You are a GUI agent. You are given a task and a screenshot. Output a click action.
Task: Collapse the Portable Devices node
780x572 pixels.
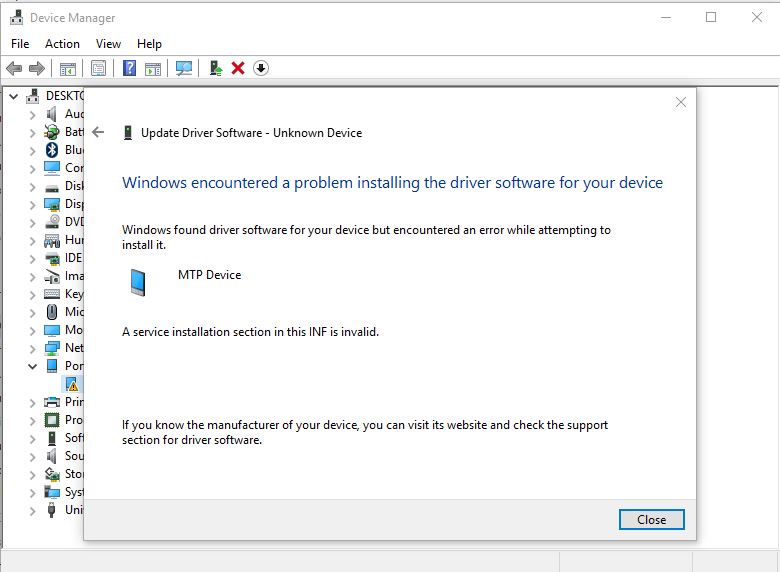(x=32, y=366)
